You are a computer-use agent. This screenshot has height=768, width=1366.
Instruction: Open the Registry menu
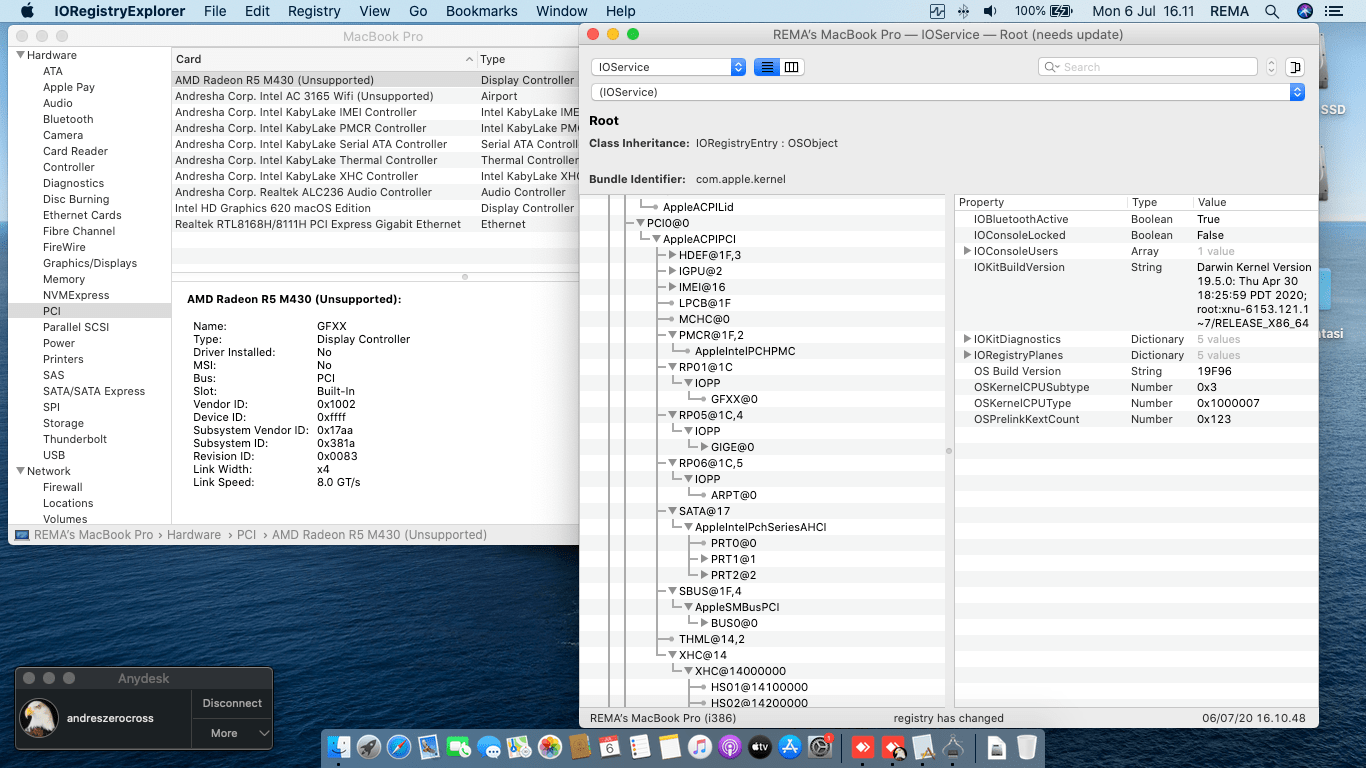314,11
